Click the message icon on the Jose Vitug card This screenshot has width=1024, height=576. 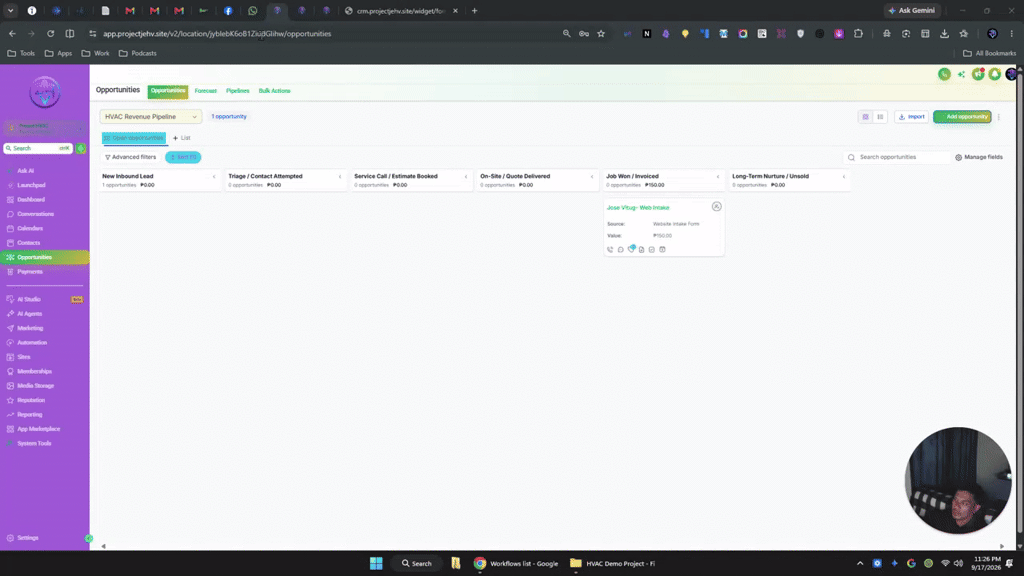click(620, 249)
